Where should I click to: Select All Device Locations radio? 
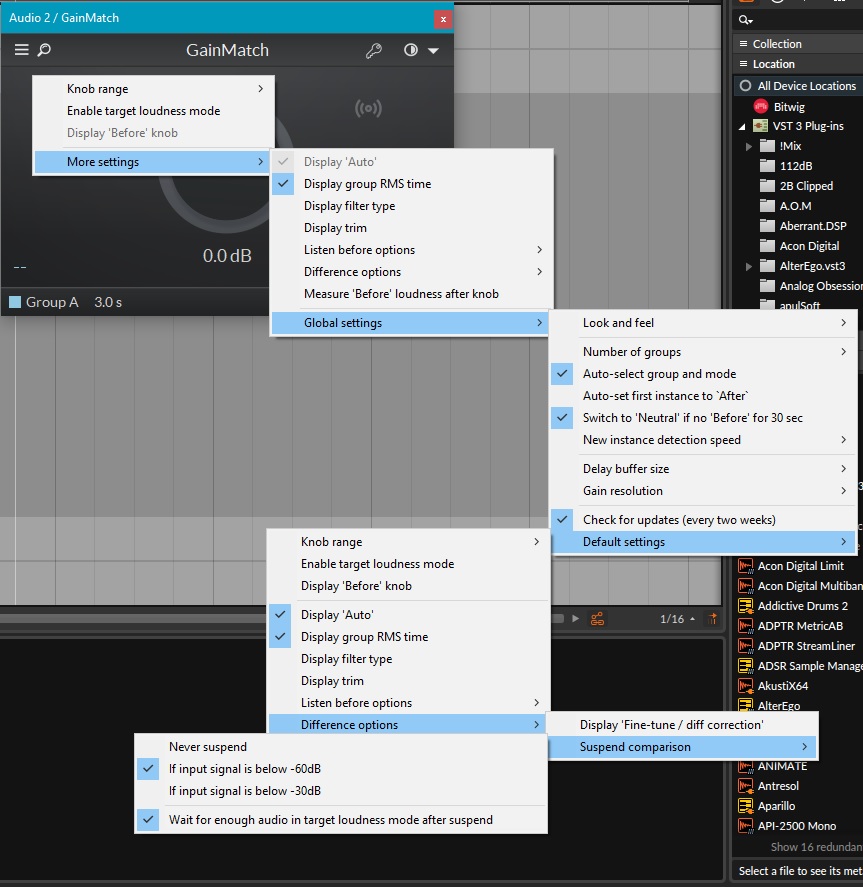(745, 85)
